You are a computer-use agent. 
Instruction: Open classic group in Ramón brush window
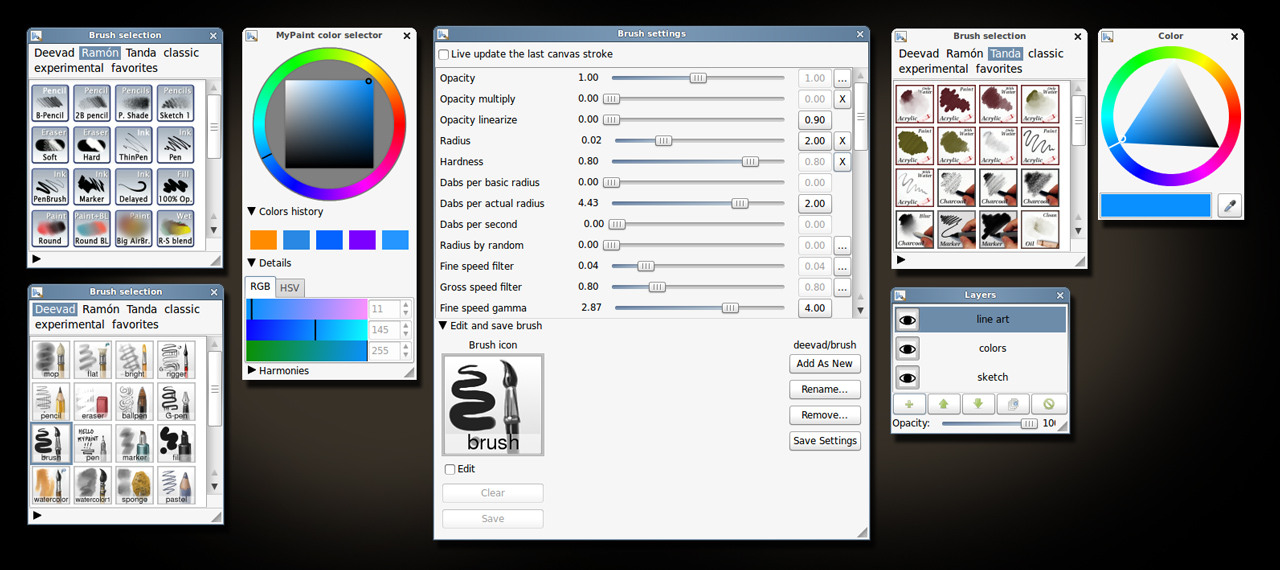[182, 53]
